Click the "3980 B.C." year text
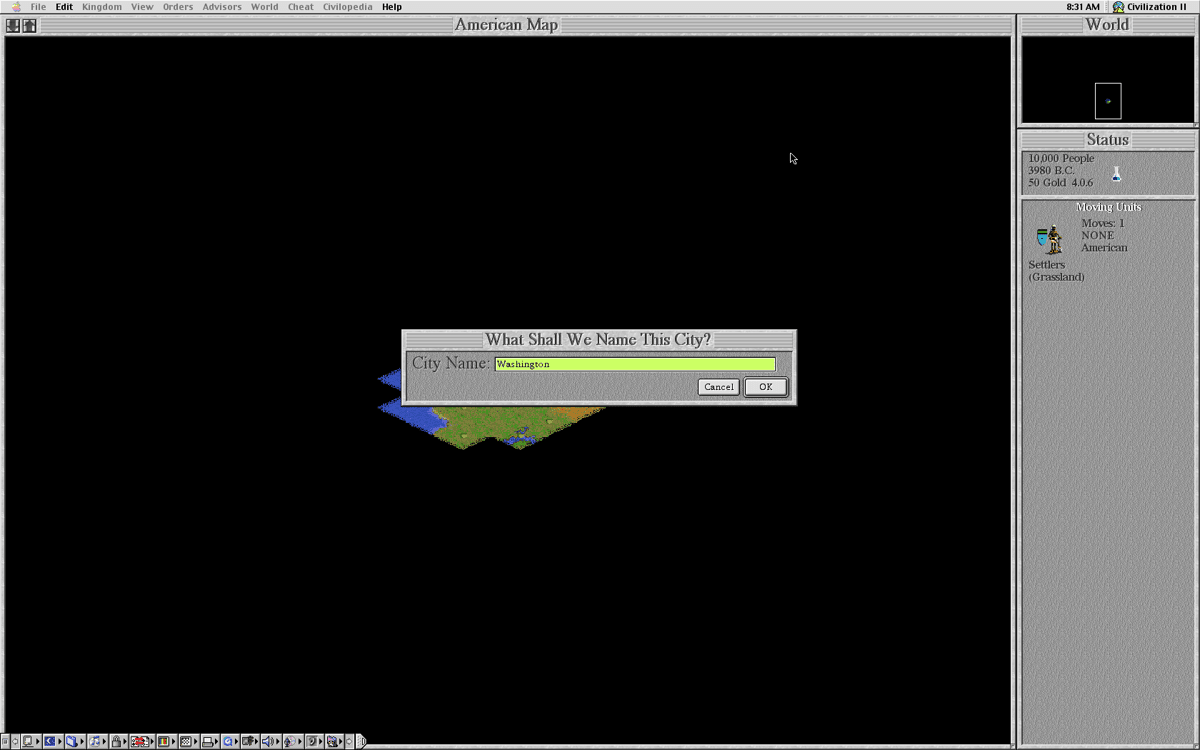 click(1051, 170)
